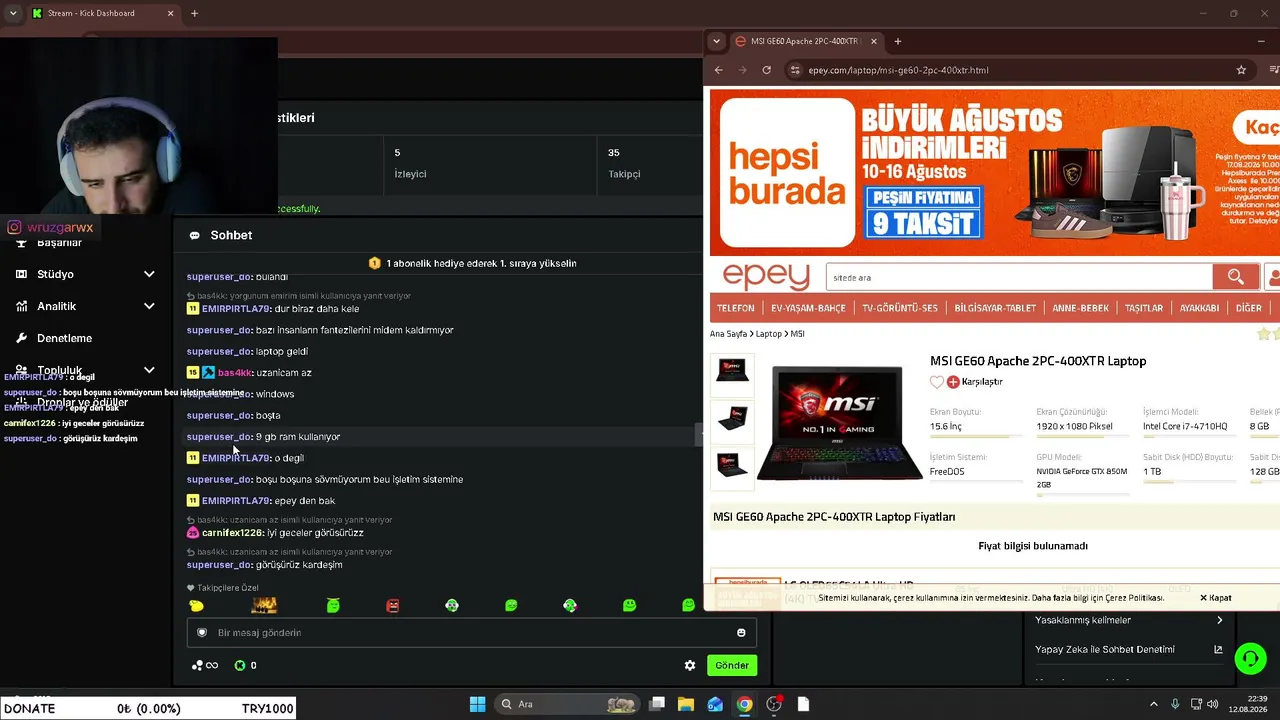
Task: Open File Explorer from the taskbar
Action: 686,704
